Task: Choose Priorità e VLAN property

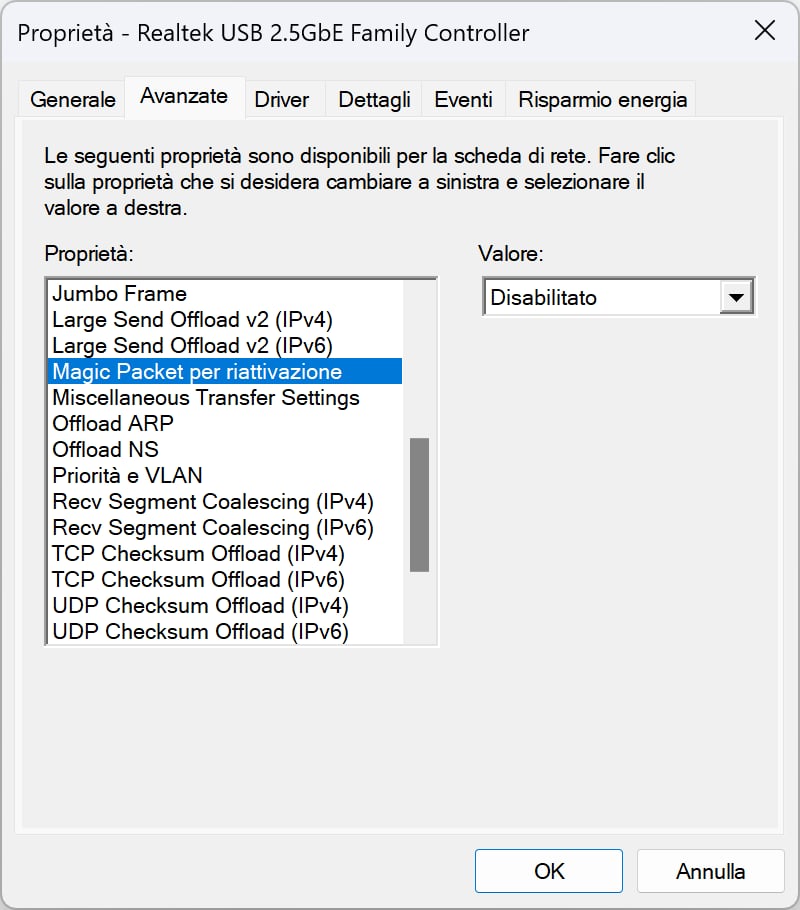Action: click(x=225, y=476)
